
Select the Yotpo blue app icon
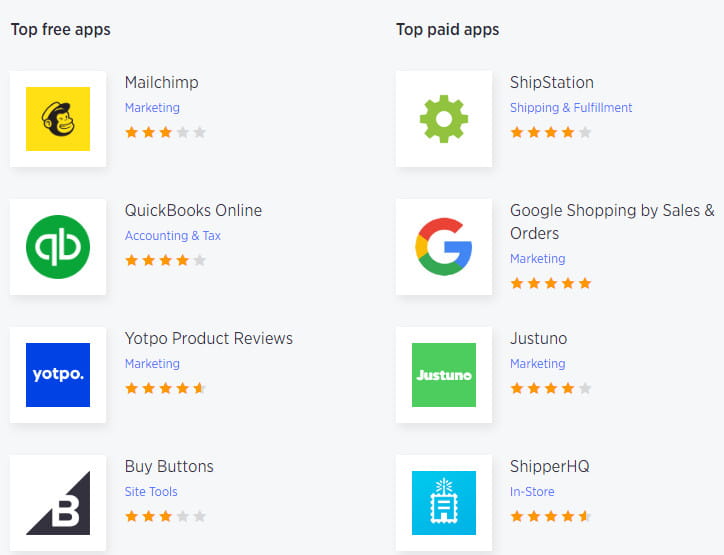pos(58,375)
